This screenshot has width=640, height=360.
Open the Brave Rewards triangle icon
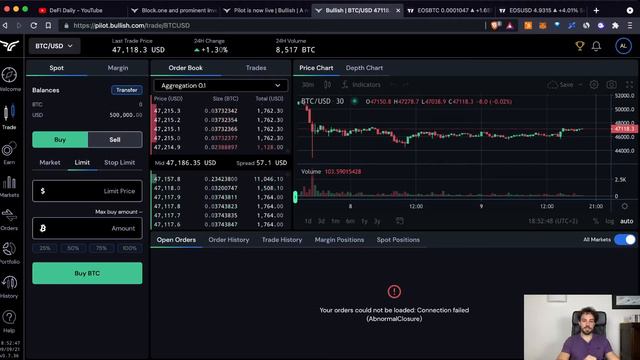[510, 25]
